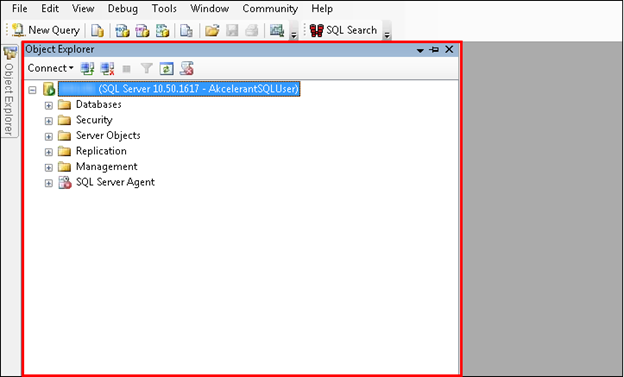Image resolution: width=624 pixels, height=377 pixels.
Task: Click the Replication folder icon
Action: click(x=64, y=151)
